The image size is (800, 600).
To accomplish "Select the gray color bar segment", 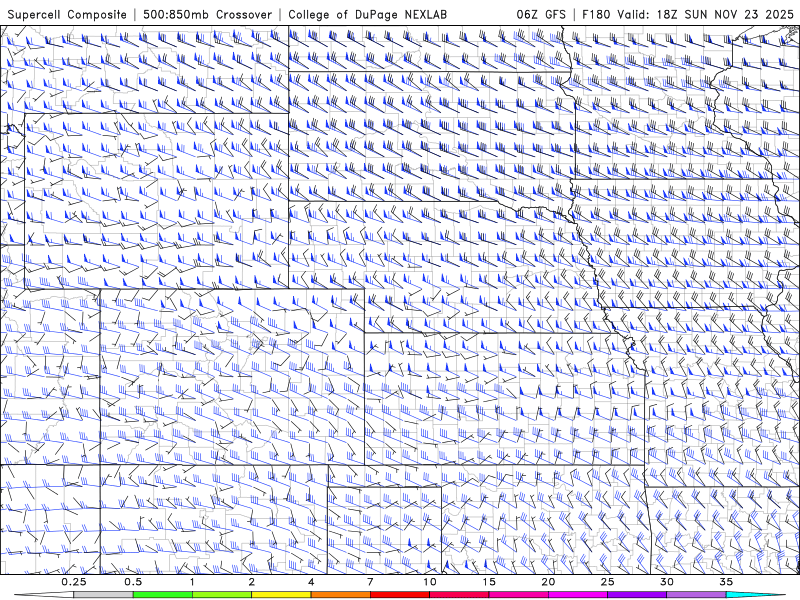I will pos(104,595).
